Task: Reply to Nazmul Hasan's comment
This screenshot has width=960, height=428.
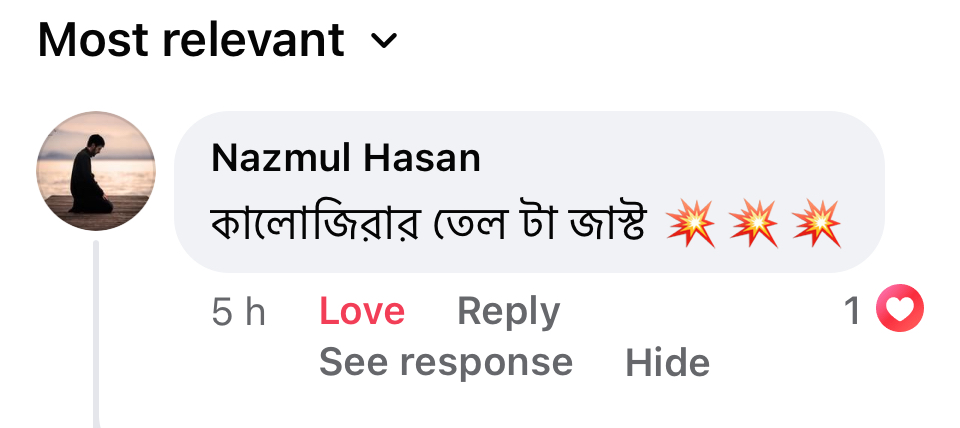Action: [508, 312]
